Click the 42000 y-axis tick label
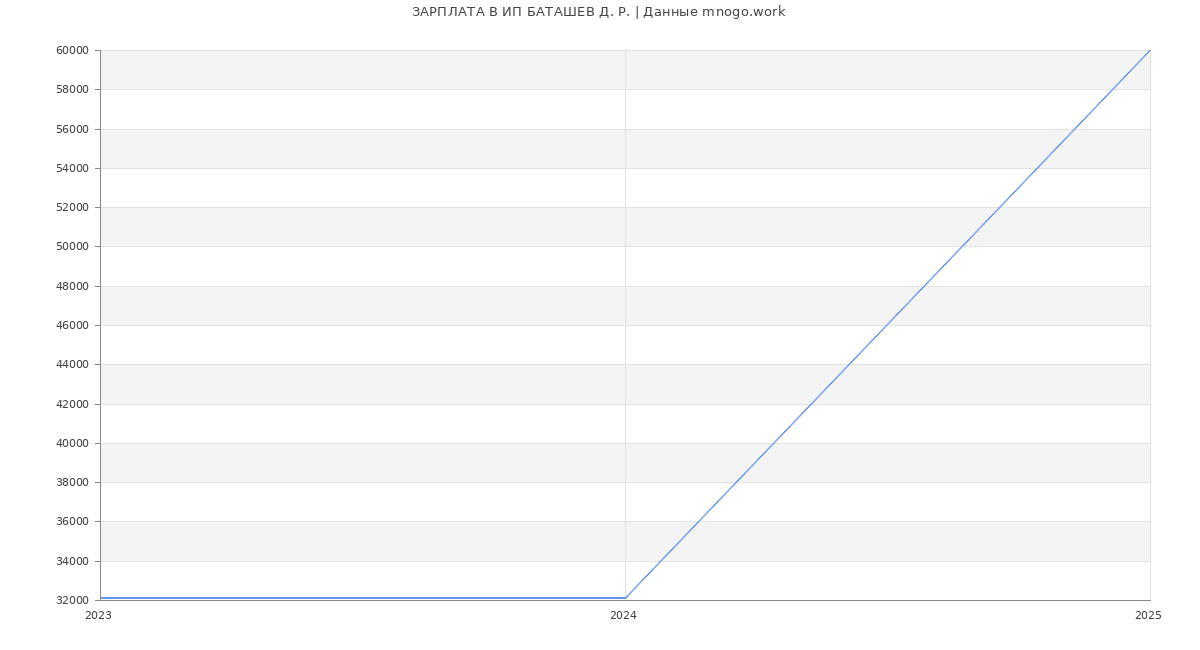Image resolution: width=1200 pixels, height=650 pixels. (73, 404)
